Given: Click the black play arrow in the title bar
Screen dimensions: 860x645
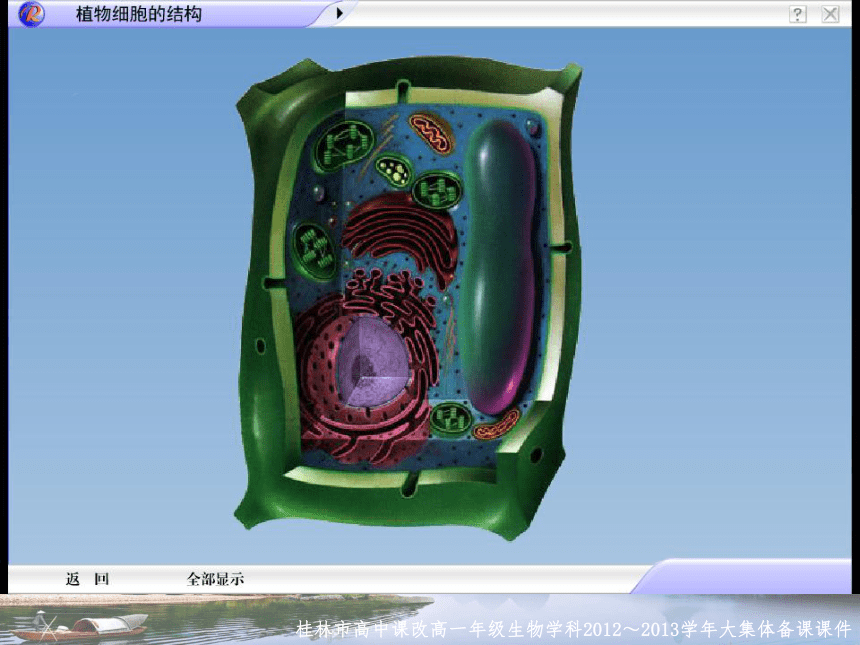Looking at the screenshot, I should [340, 13].
